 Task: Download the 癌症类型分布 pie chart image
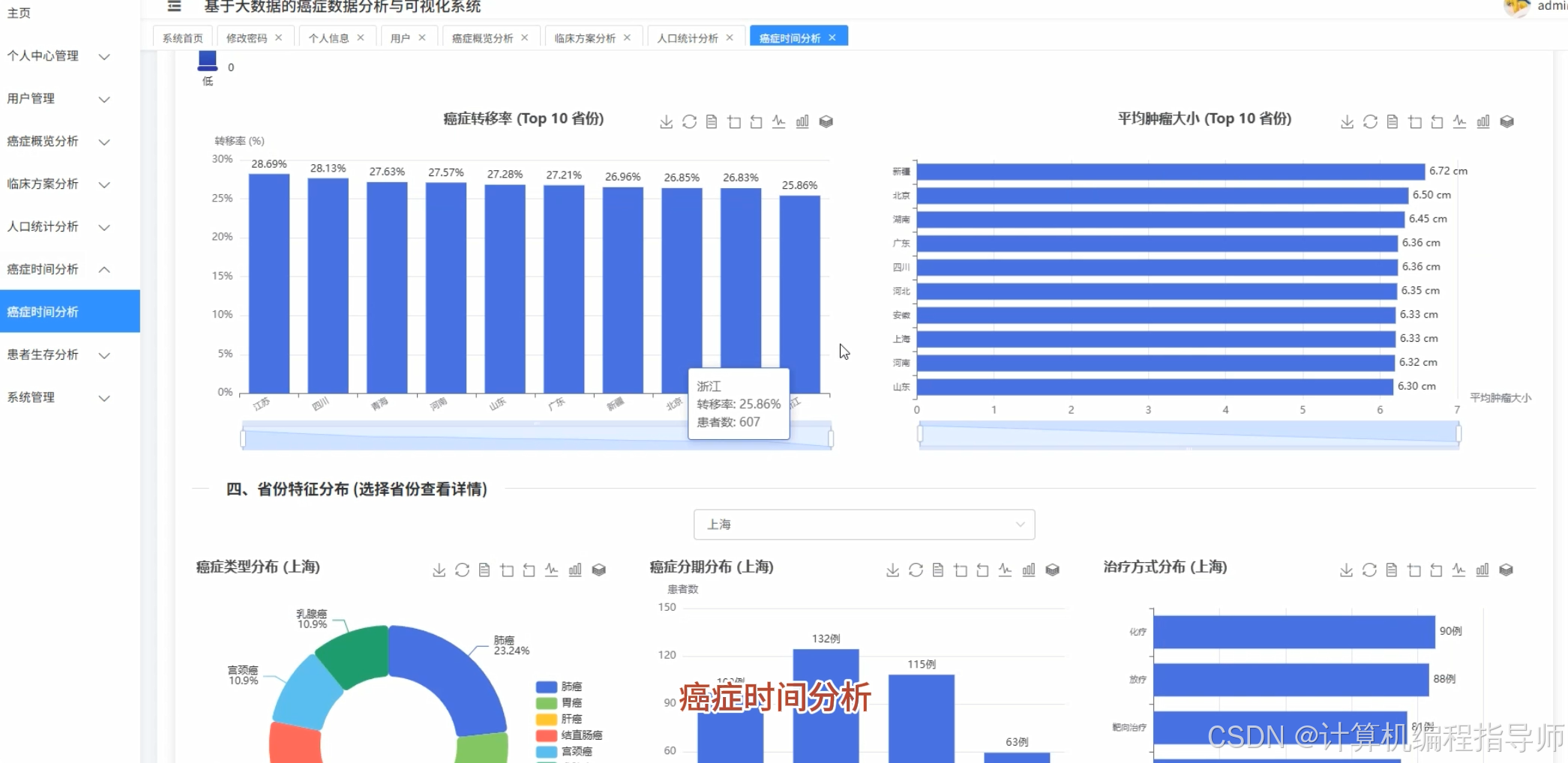tap(439, 570)
